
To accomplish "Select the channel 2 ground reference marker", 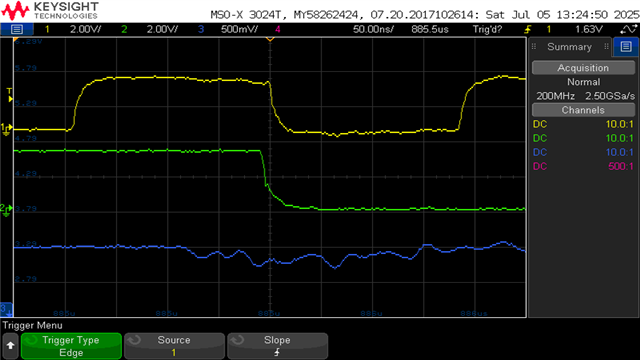I will pos(6,210).
